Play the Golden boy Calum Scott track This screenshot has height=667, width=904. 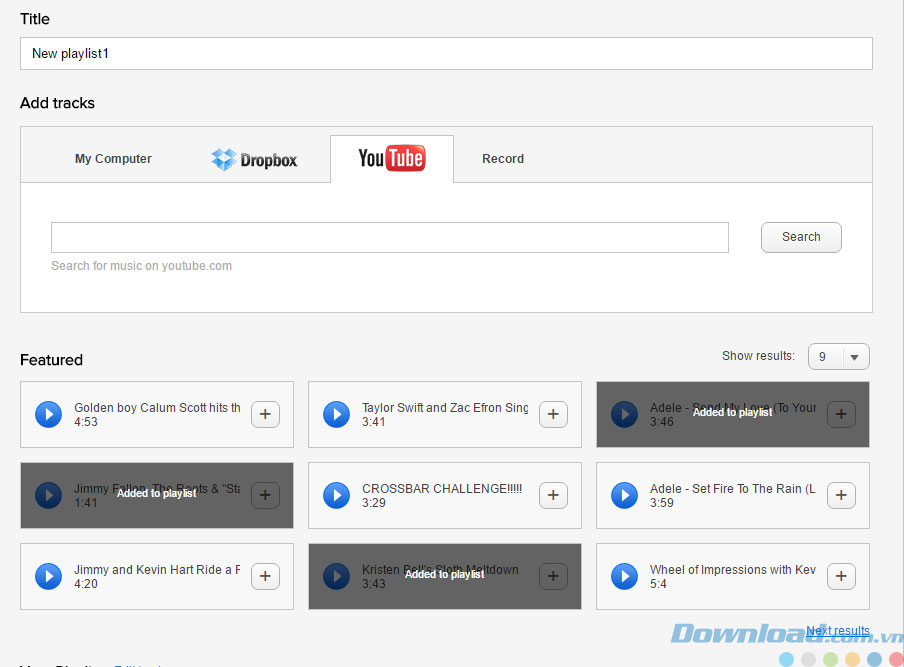[48, 414]
